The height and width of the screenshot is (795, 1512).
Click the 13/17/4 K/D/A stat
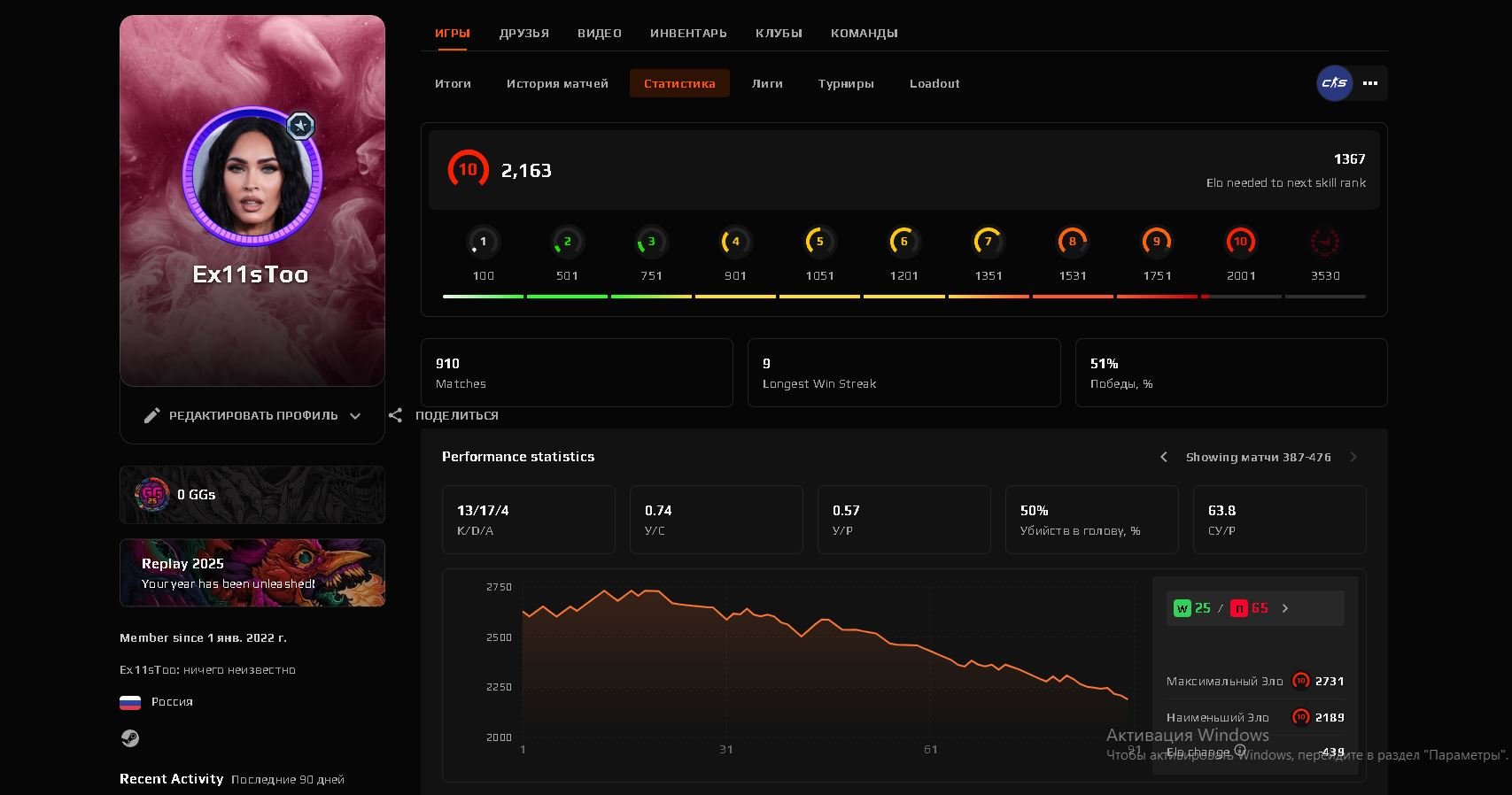point(529,520)
